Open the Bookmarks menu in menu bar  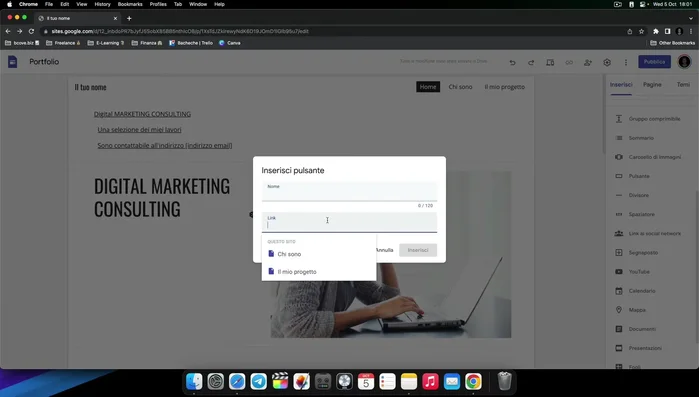click(x=130, y=4)
